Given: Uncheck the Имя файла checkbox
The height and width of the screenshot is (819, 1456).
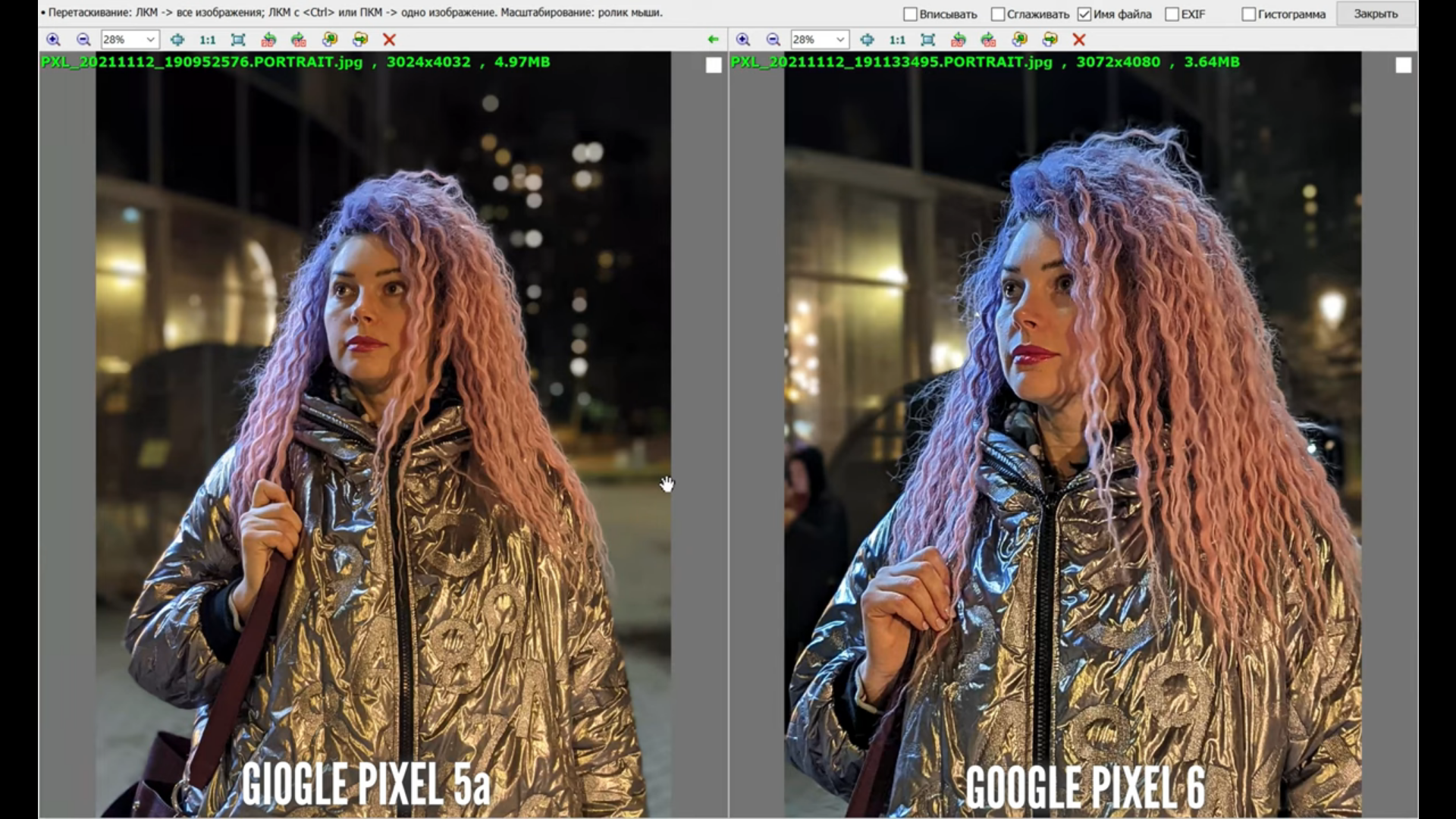Looking at the screenshot, I should [x=1084, y=14].
